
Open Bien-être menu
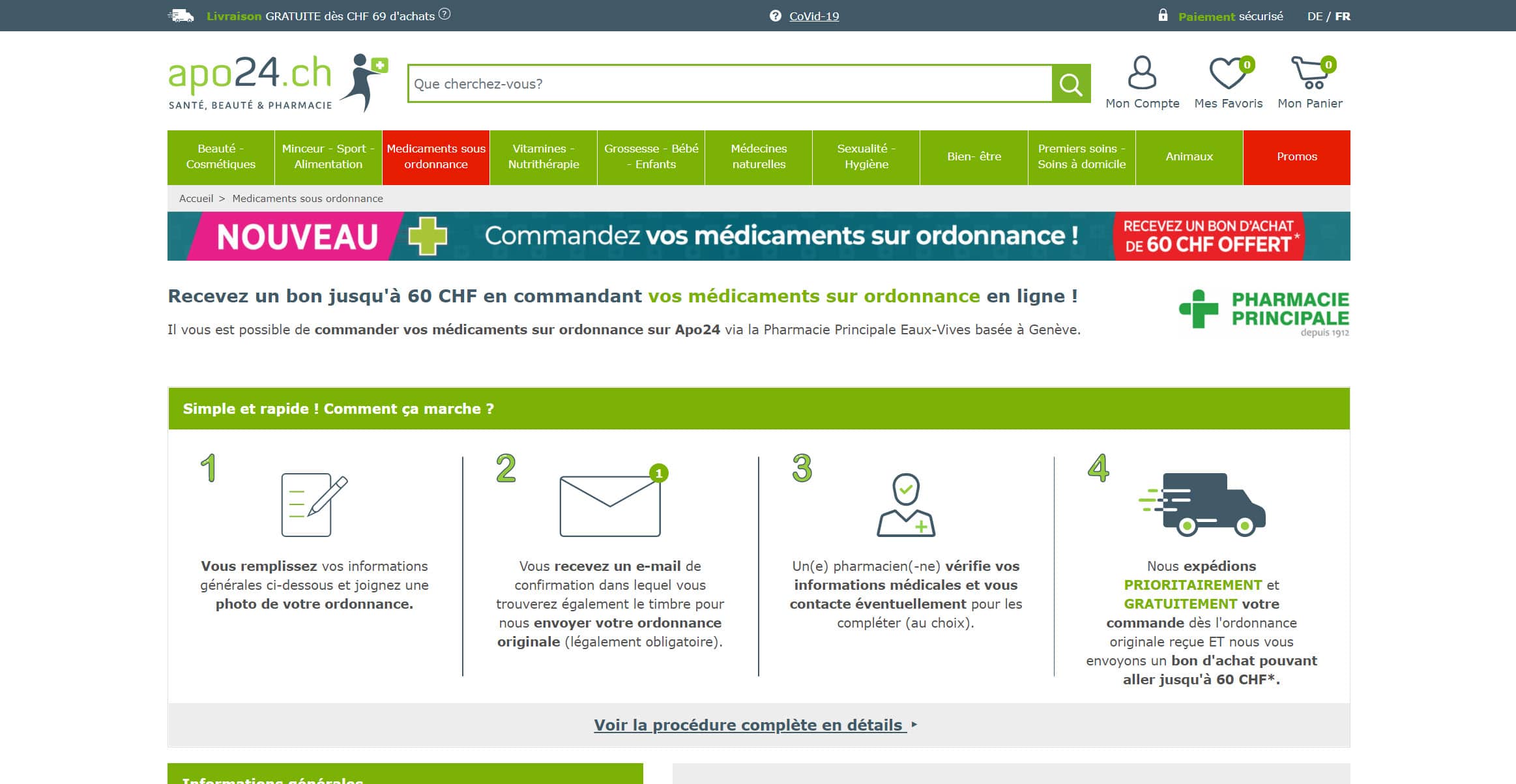pyautogui.click(x=974, y=157)
